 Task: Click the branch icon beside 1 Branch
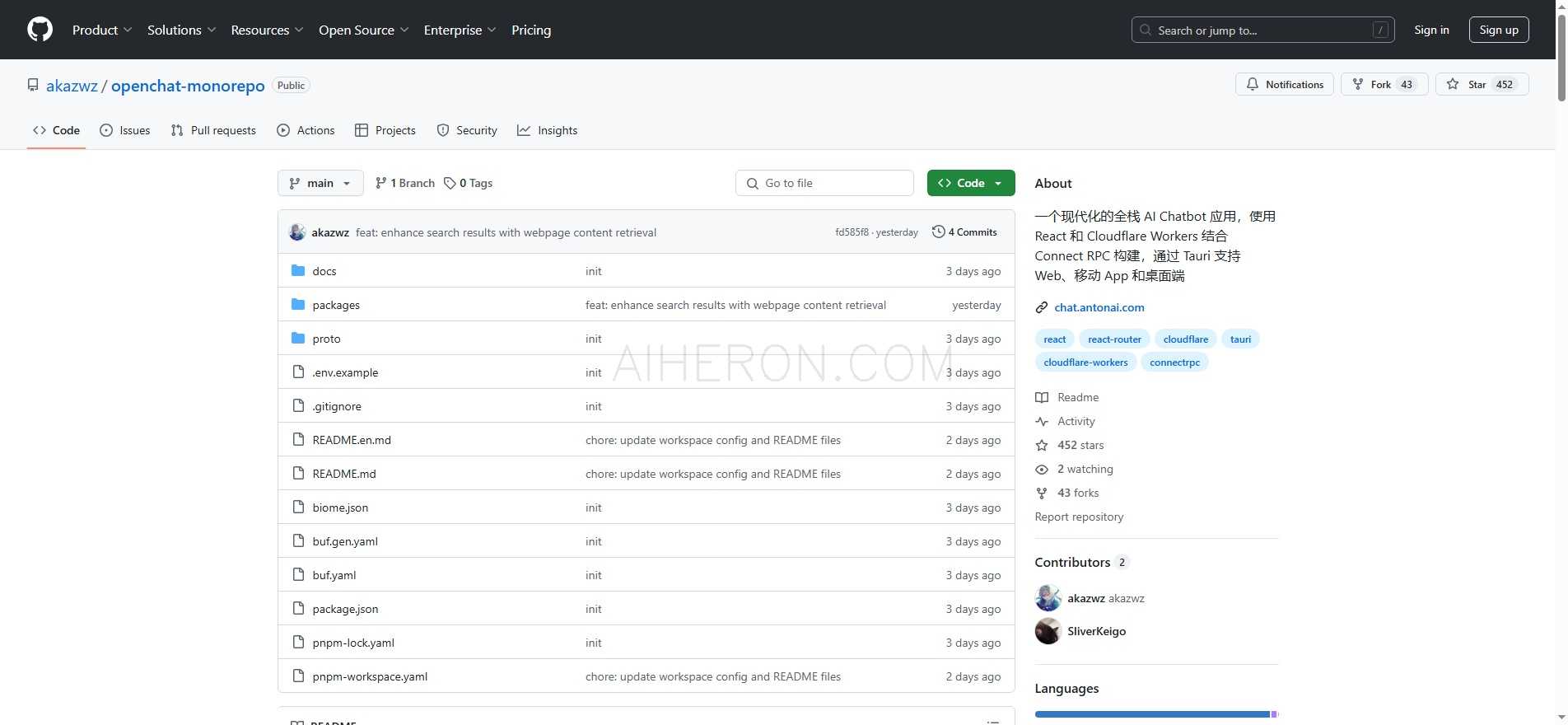click(x=380, y=183)
